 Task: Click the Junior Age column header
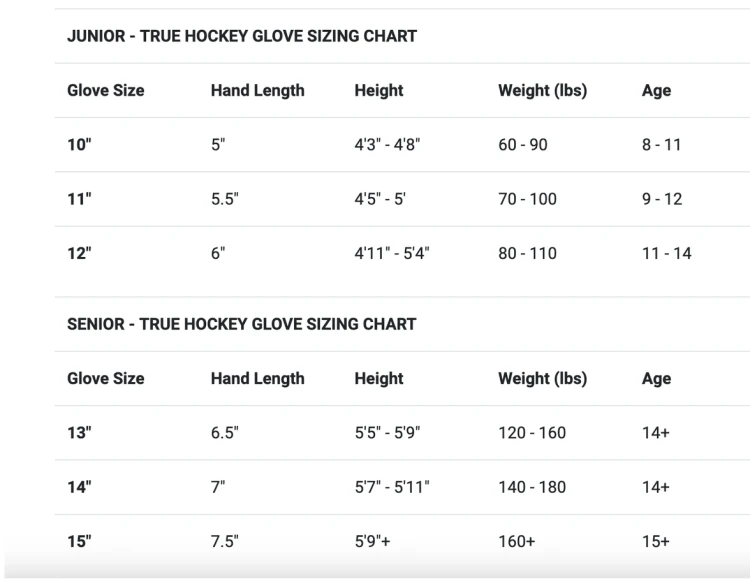[656, 90]
